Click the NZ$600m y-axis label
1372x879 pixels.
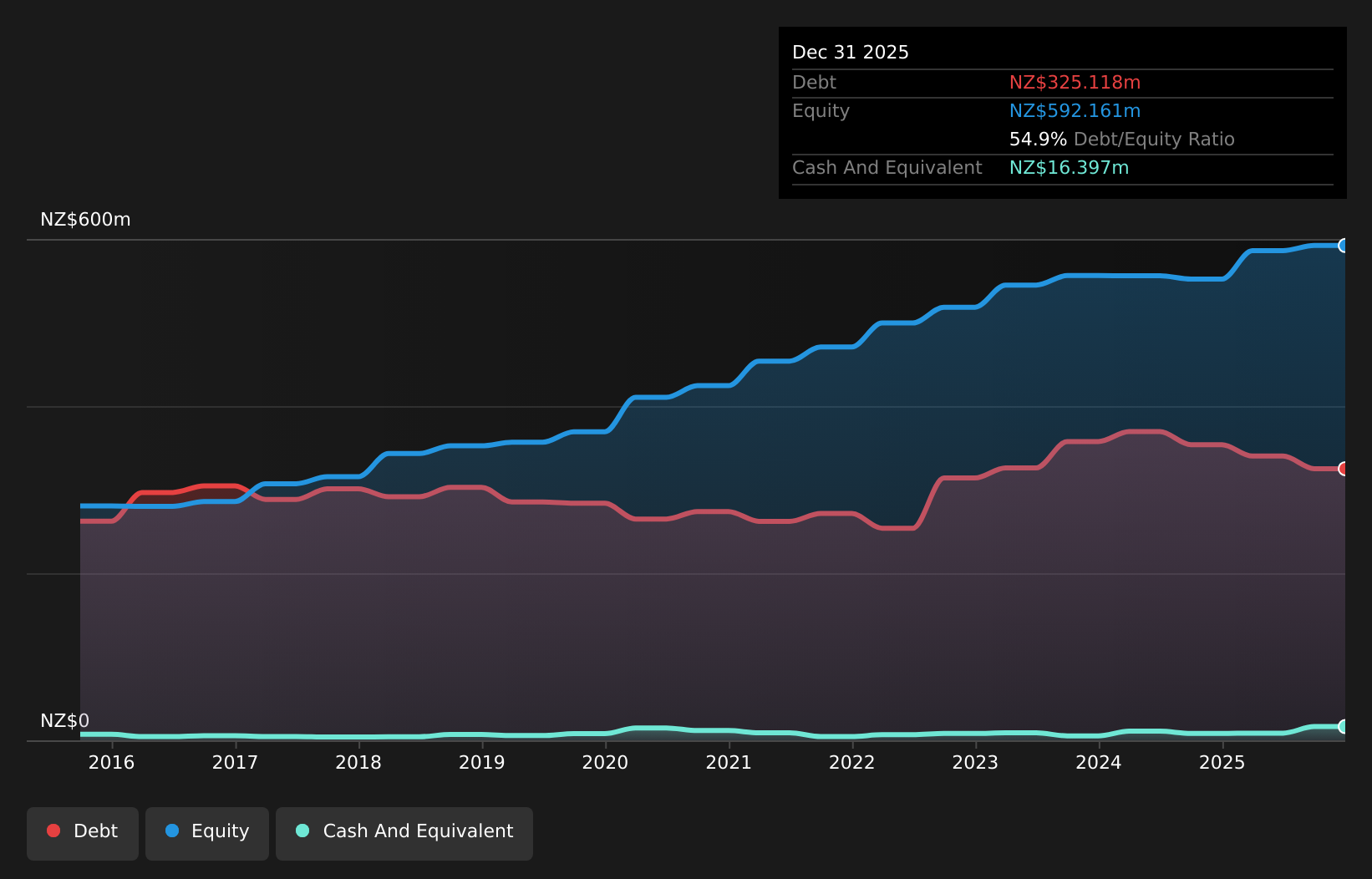click(x=85, y=220)
